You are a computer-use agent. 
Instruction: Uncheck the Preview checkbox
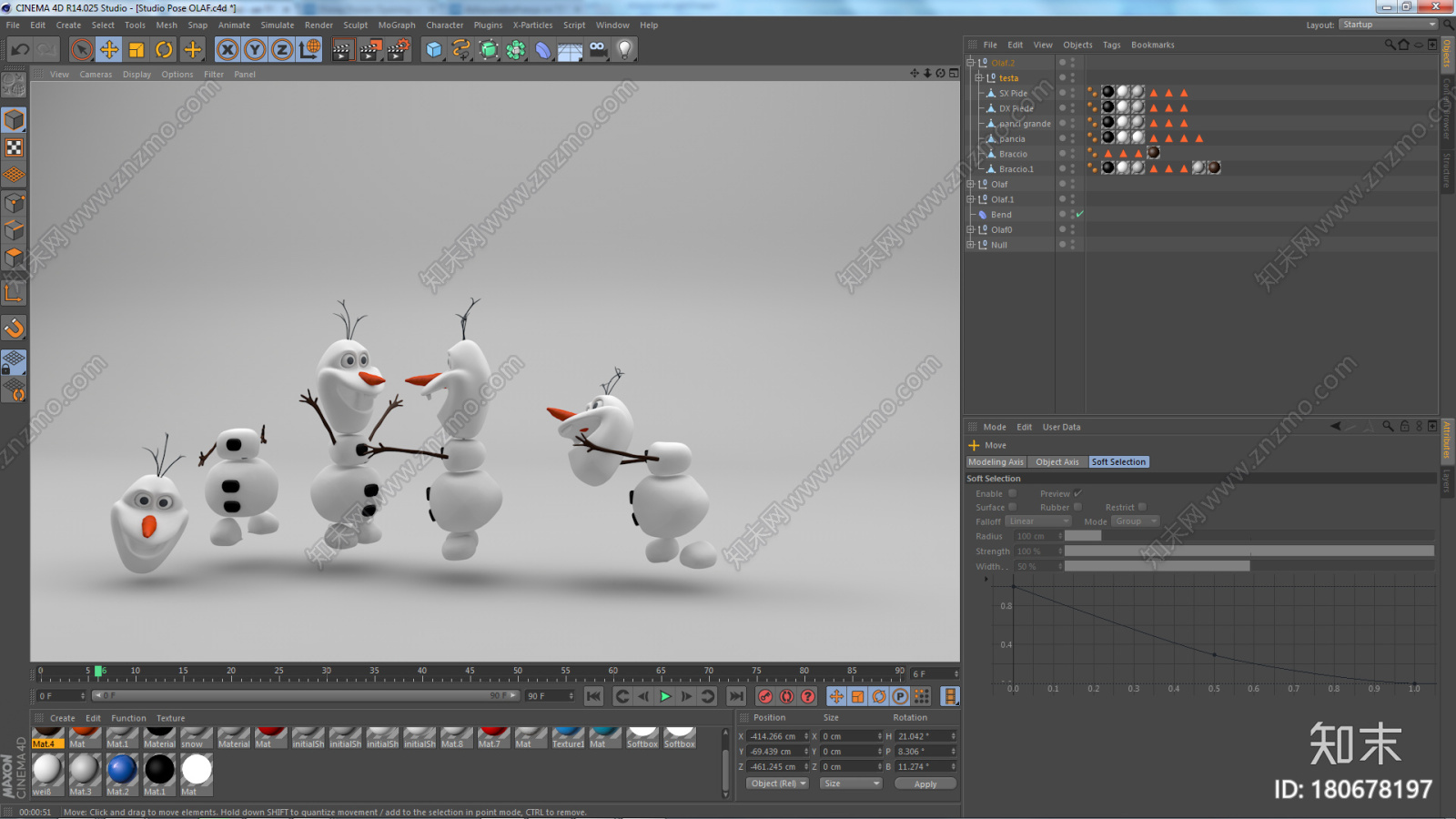[x=1077, y=493]
